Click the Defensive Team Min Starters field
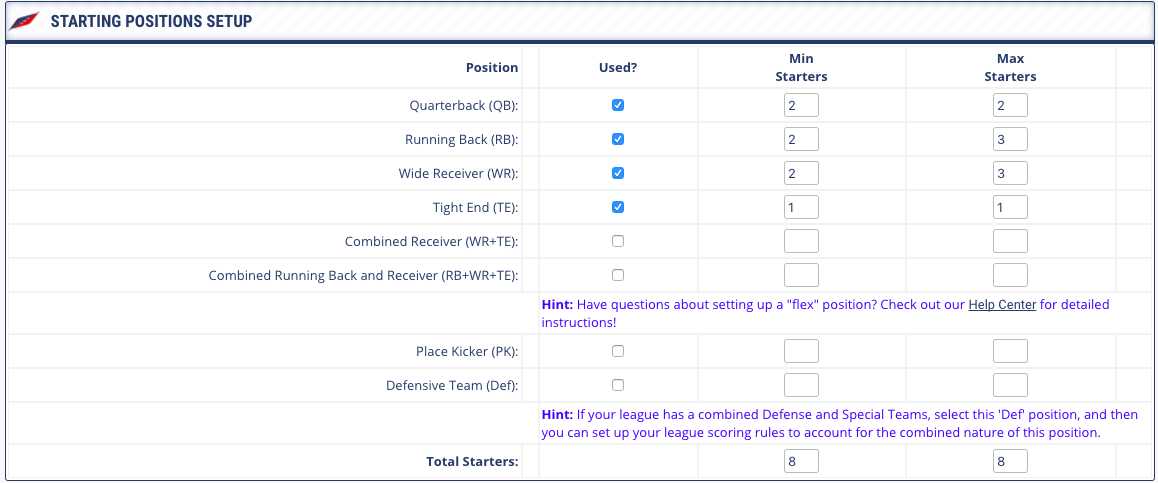This screenshot has height=483, width=1158. tap(801, 385)
